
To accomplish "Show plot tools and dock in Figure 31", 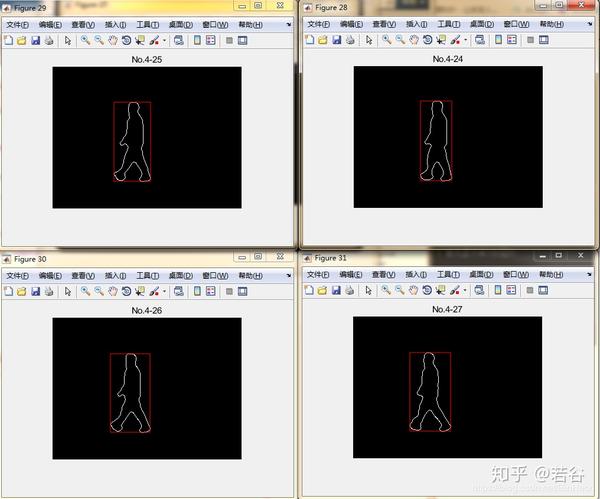I will click(543, 290).
